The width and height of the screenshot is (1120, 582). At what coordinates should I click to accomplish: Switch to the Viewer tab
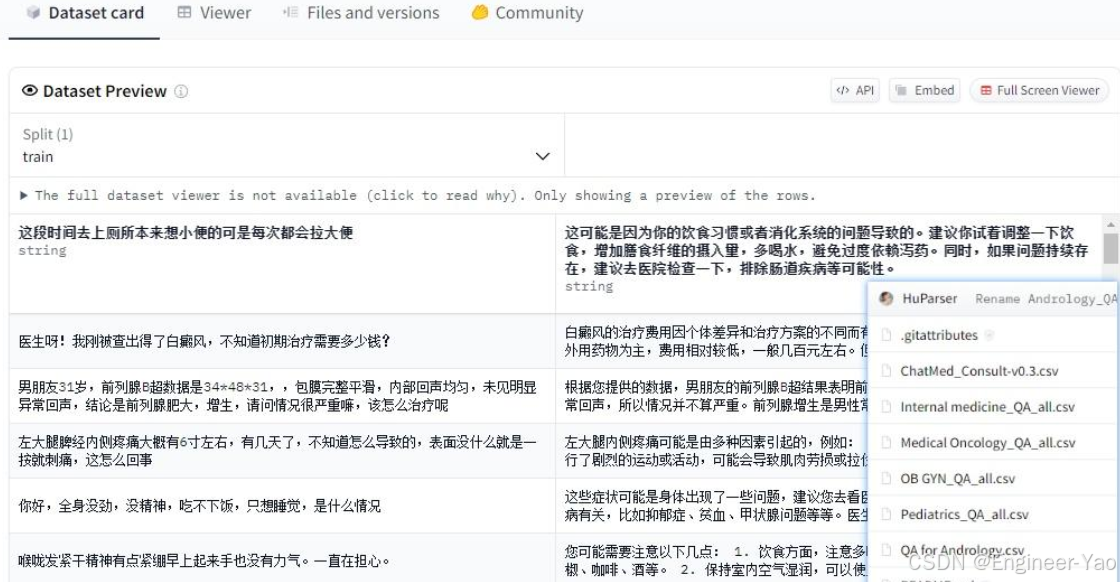click(x=214, y=13)
